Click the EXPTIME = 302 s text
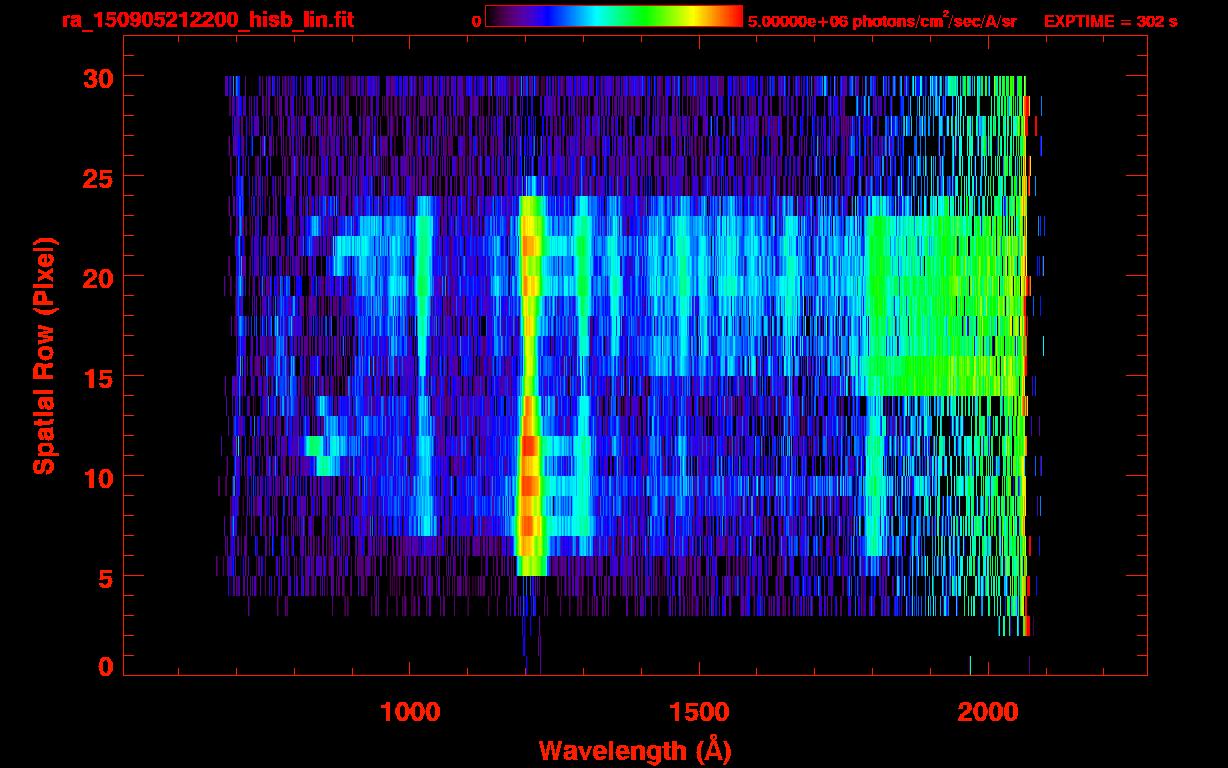Viewport: 1228px width, 768px height. [1110, 21]
